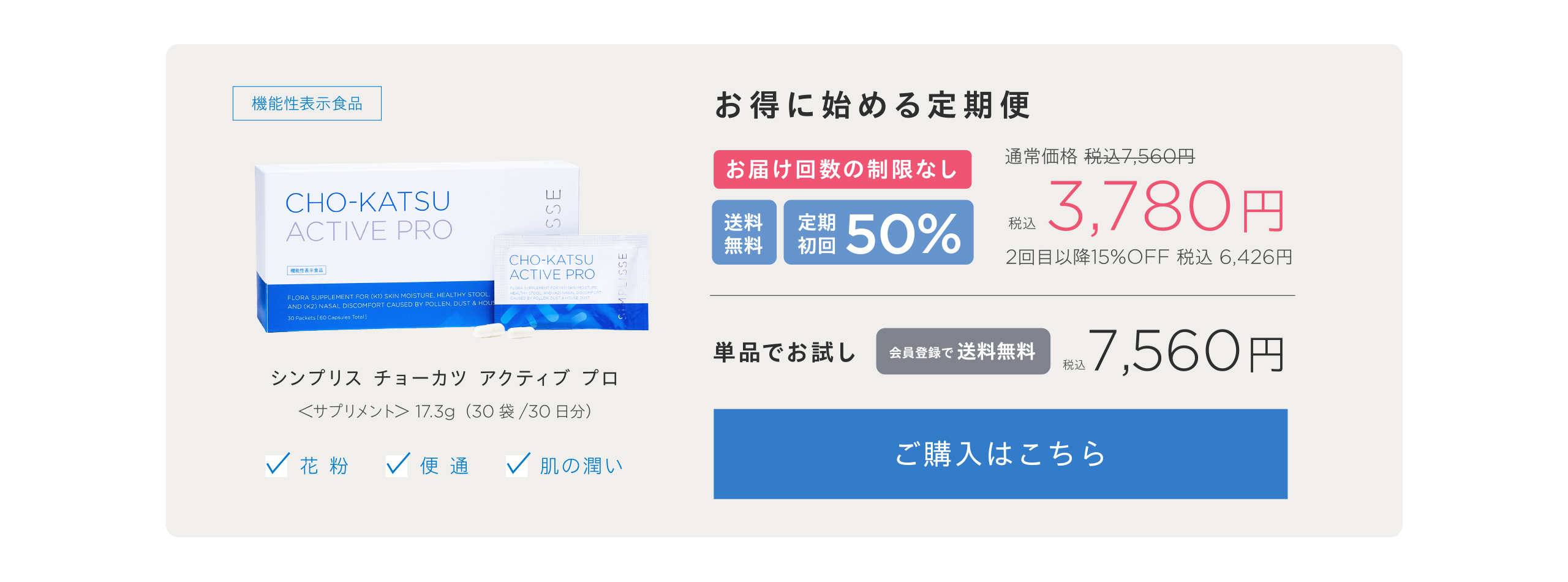Click the white capsules in product image
The height and width of the screenshot is (582, 1568).
point(505,331)
